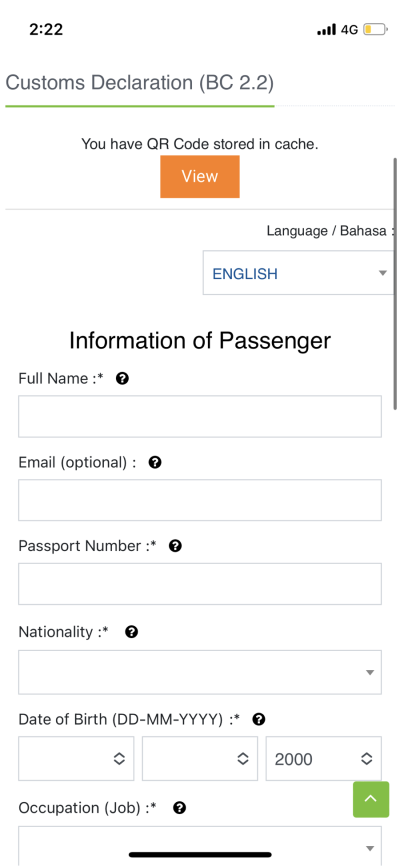
Task: Click the Date of Birth help icon
Action: 259,719
